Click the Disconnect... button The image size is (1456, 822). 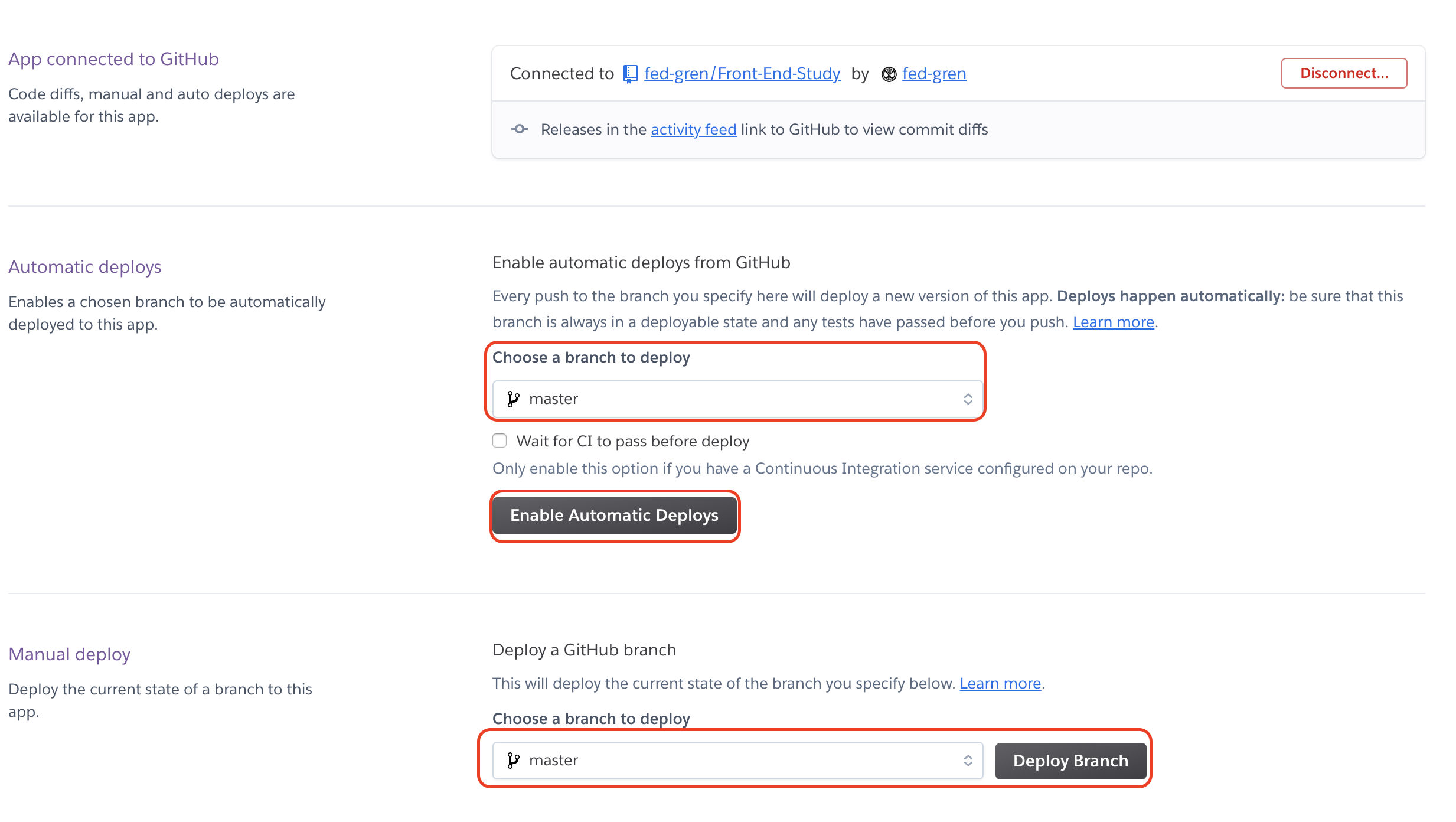[1344, 73]
